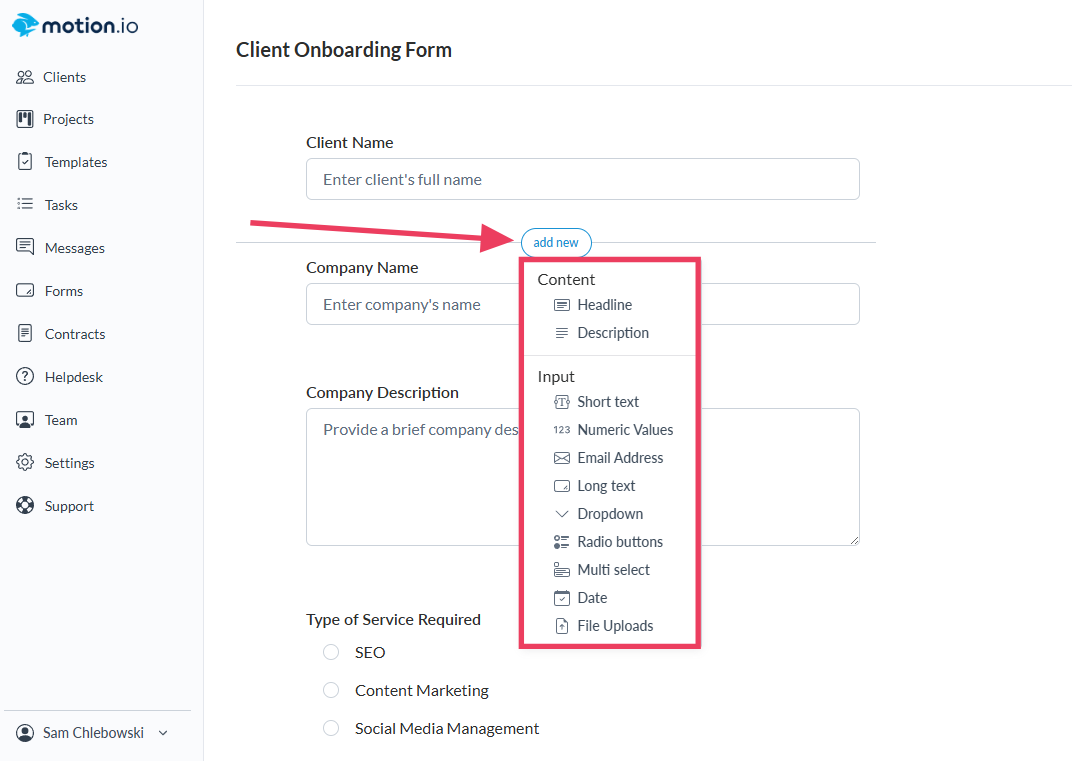Add a Dropdown field from menu

pos(609,514)
